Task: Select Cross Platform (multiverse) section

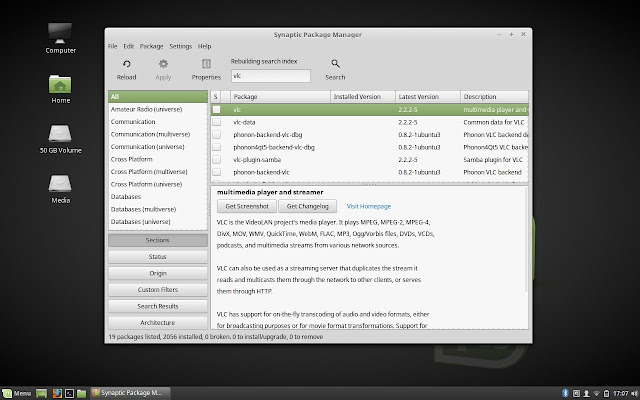Action: point(158,172)
